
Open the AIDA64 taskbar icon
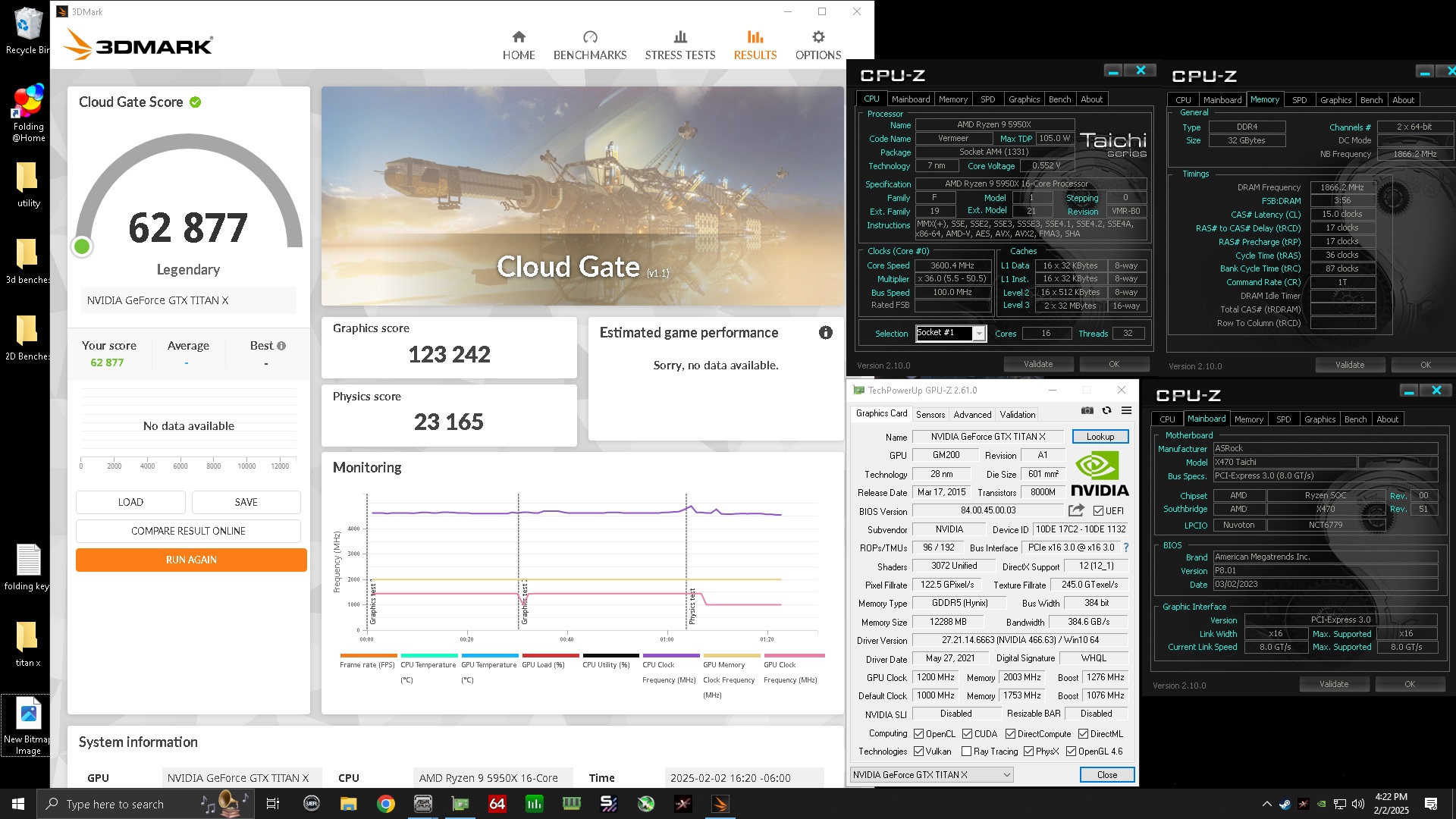point(497,804)
